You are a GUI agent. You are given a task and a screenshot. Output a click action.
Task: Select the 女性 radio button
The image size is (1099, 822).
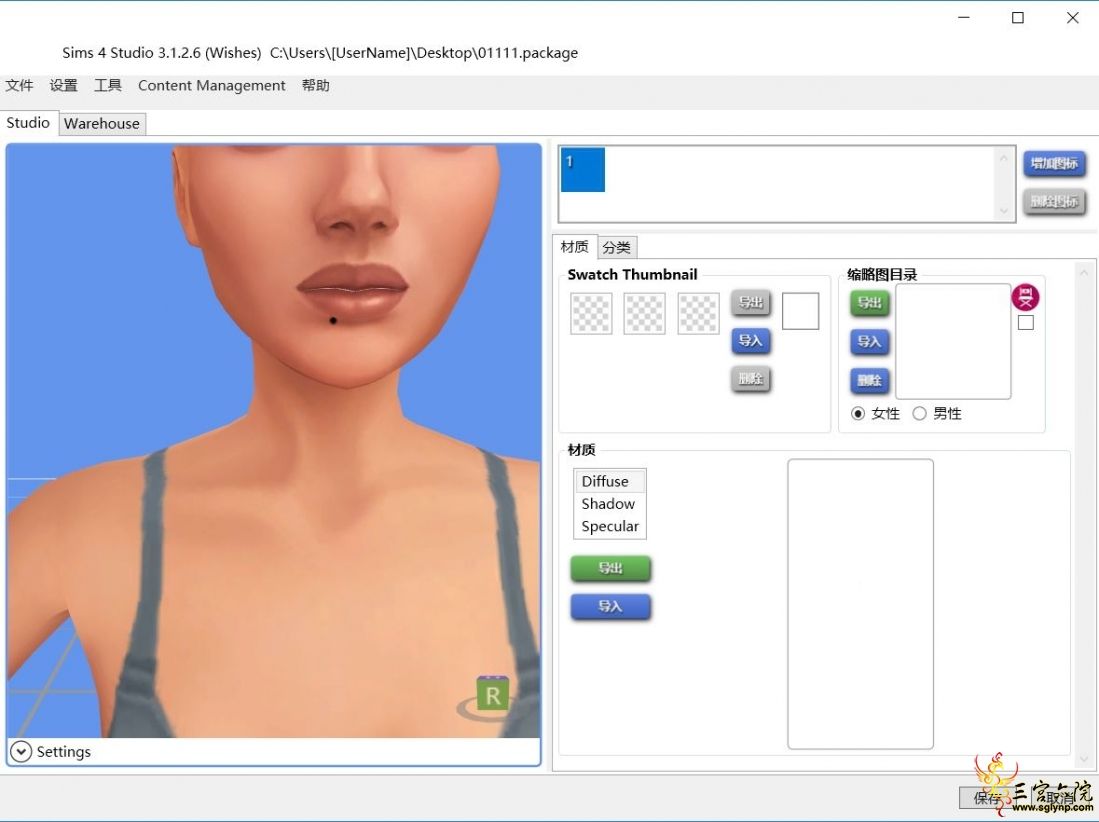(857, 413)
